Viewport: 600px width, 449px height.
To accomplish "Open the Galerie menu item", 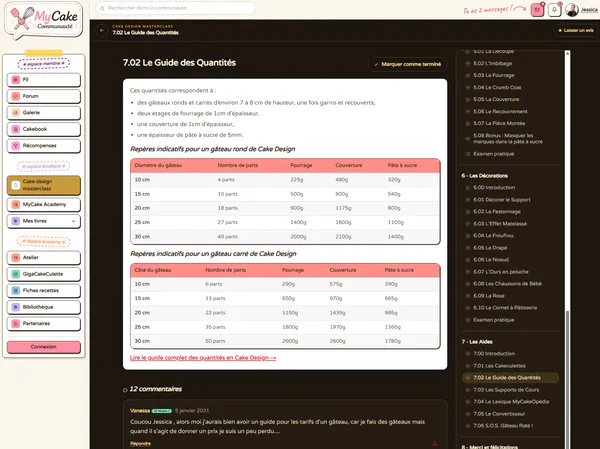I will pos(44,113).
